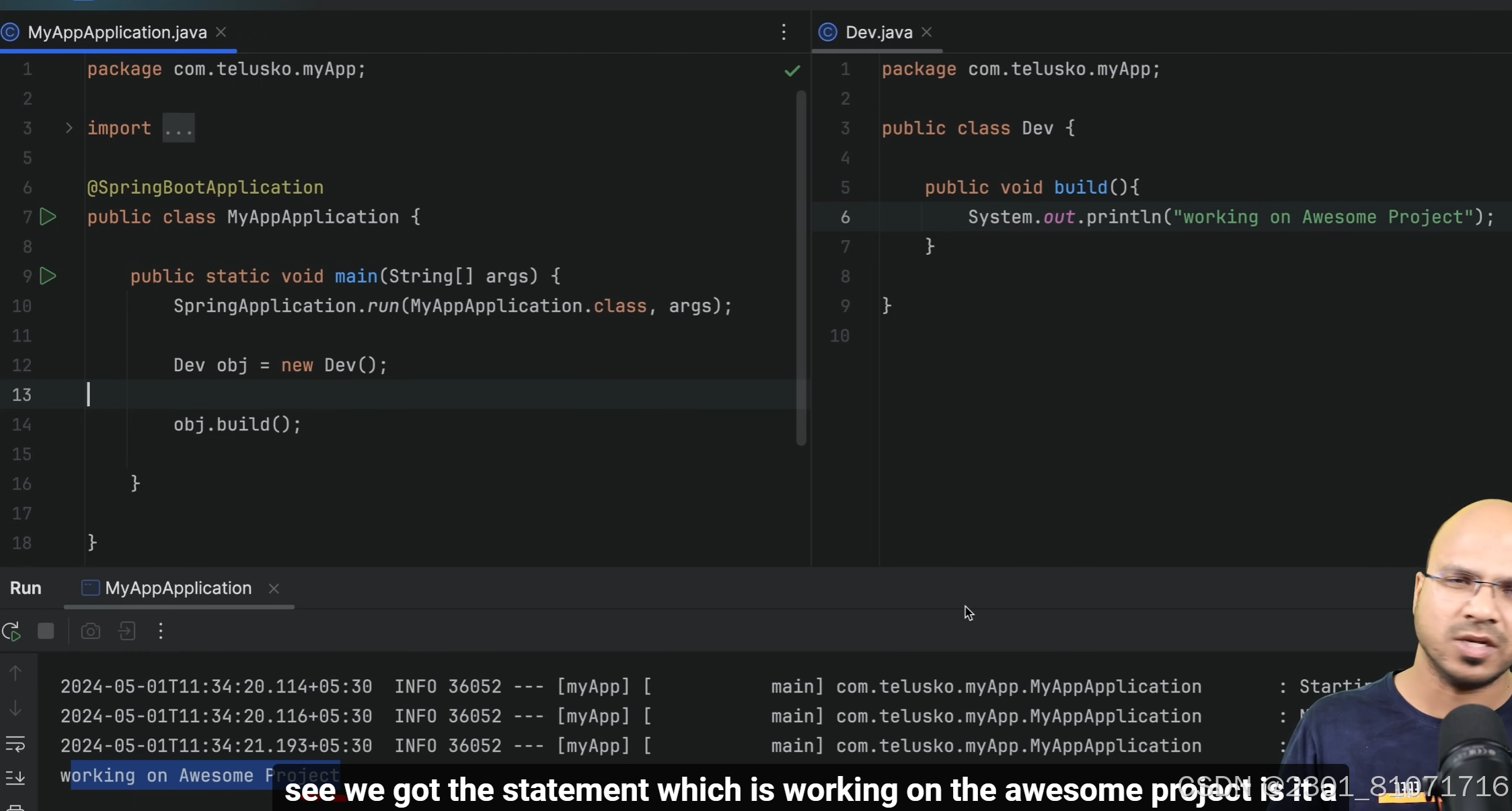Viewport: 1512px width, 811px height.
Task: Run main method from gutter at line 9
Action: [48, 276]
